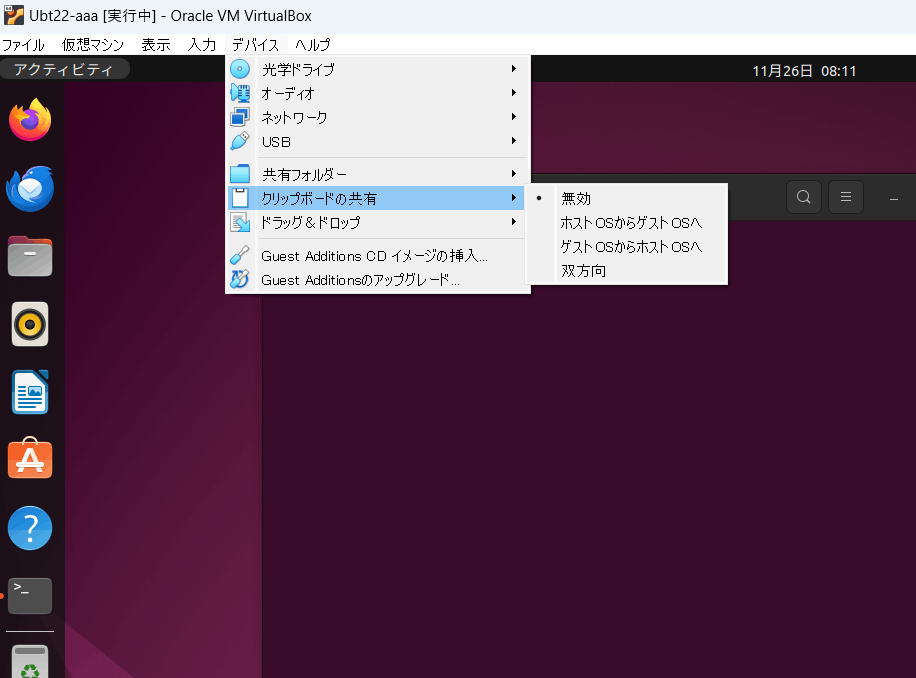Image resolution: width=916 pixels, height=678 pixels.
Task: Open the clock 11月26日 08:11
Action: point(804,71)
